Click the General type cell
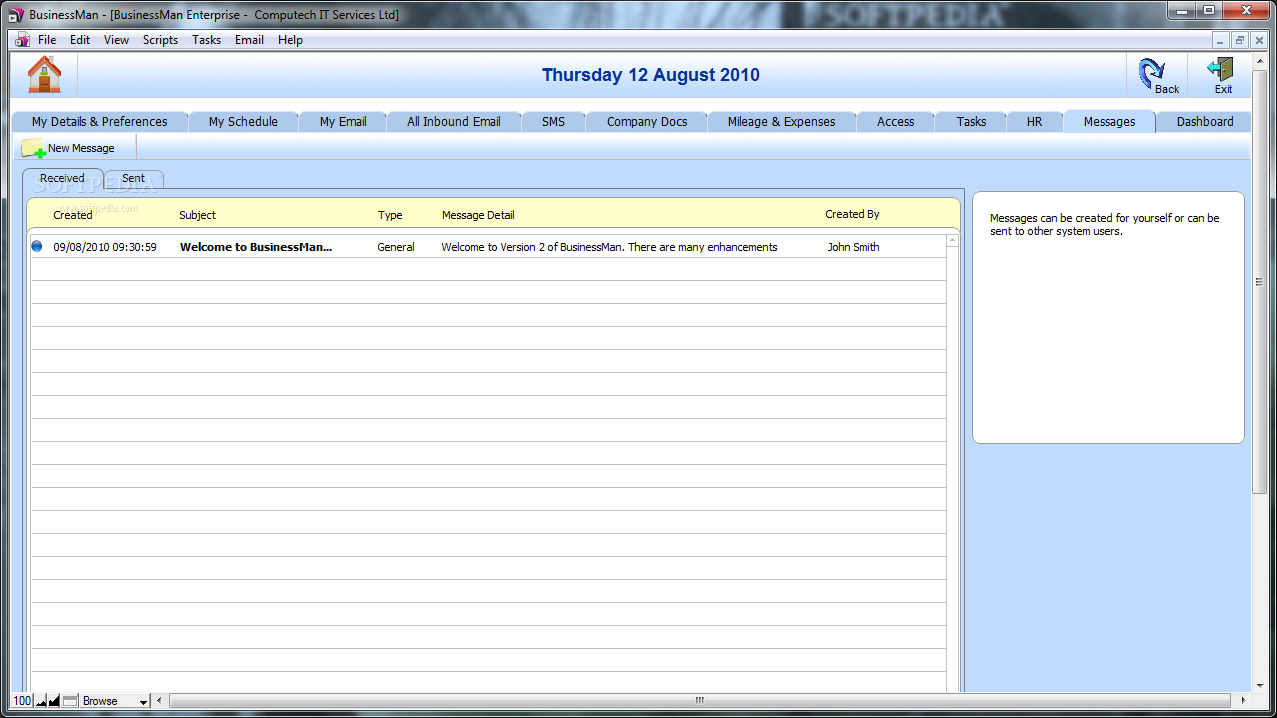This screenshot has width=1277, height=718. click(396, 247)
